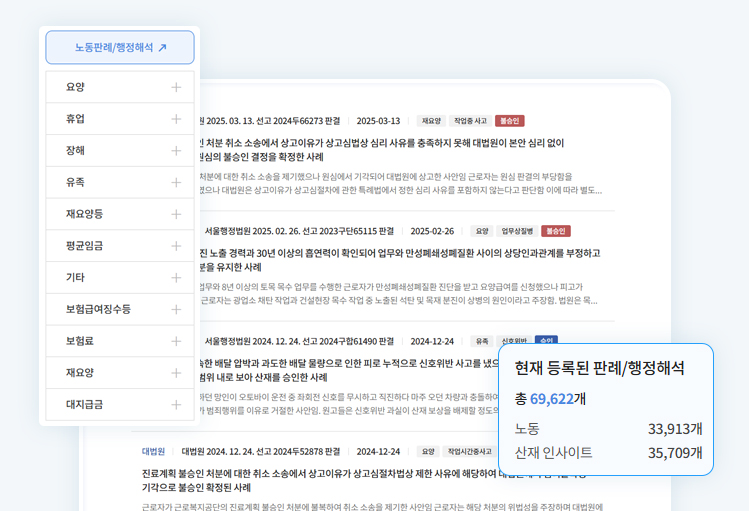
Task: Expand the 요양 category plus icon
Action: tap(176, 87)
